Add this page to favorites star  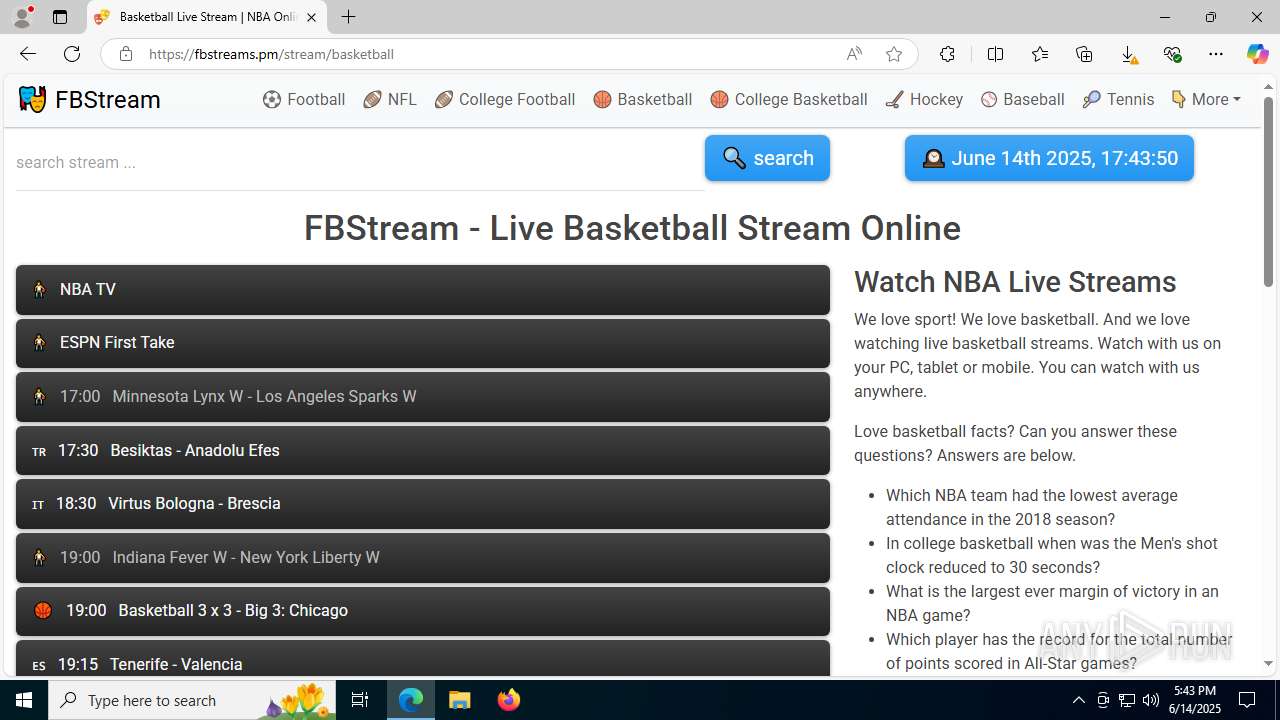pos(894,54)
